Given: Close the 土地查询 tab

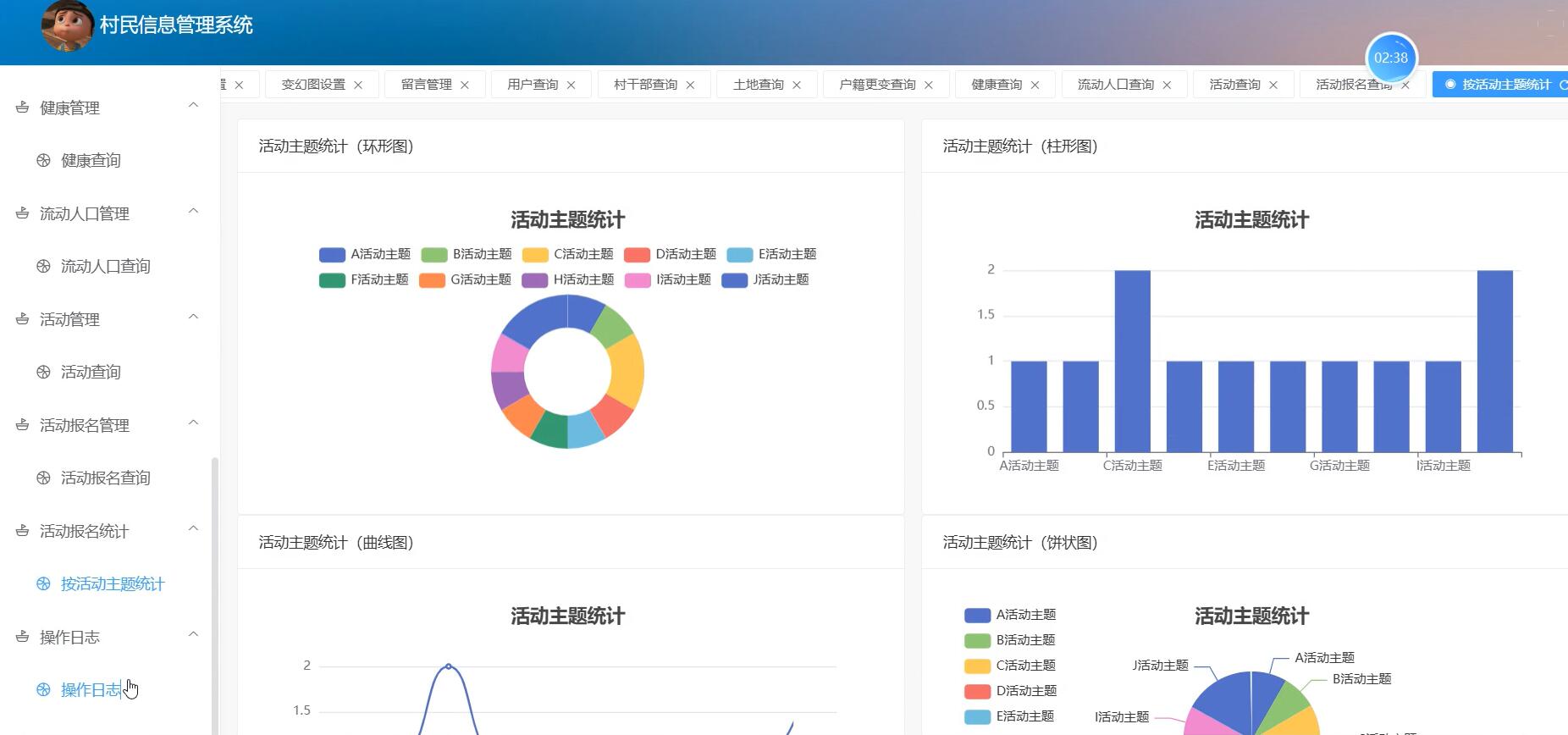Looking at the screenshot, I should tap(797, 85).
